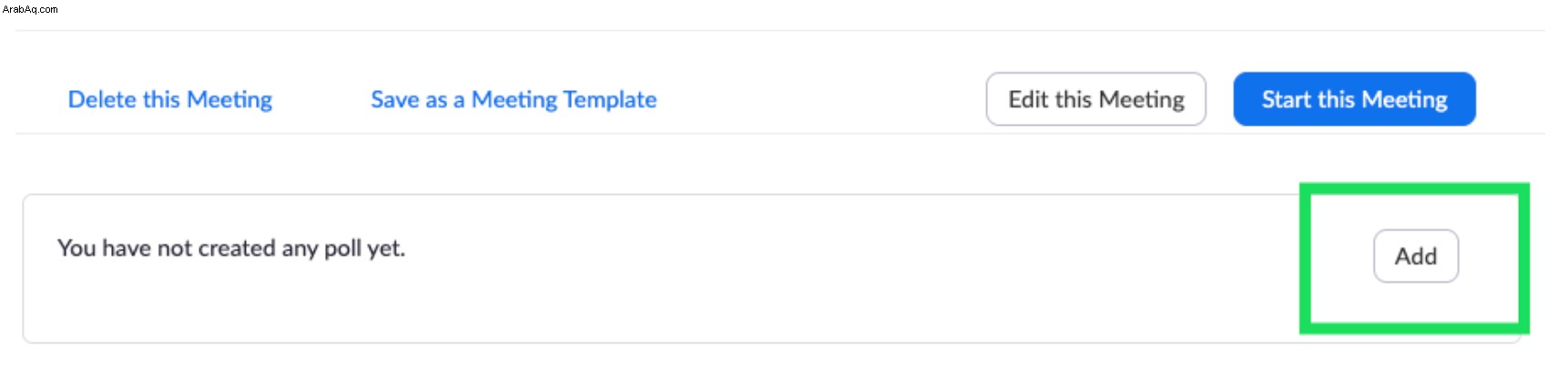This screenshot has height=379, width=1568.
Task: Save the meeting as a template
Action: click(x=514, y=99)
